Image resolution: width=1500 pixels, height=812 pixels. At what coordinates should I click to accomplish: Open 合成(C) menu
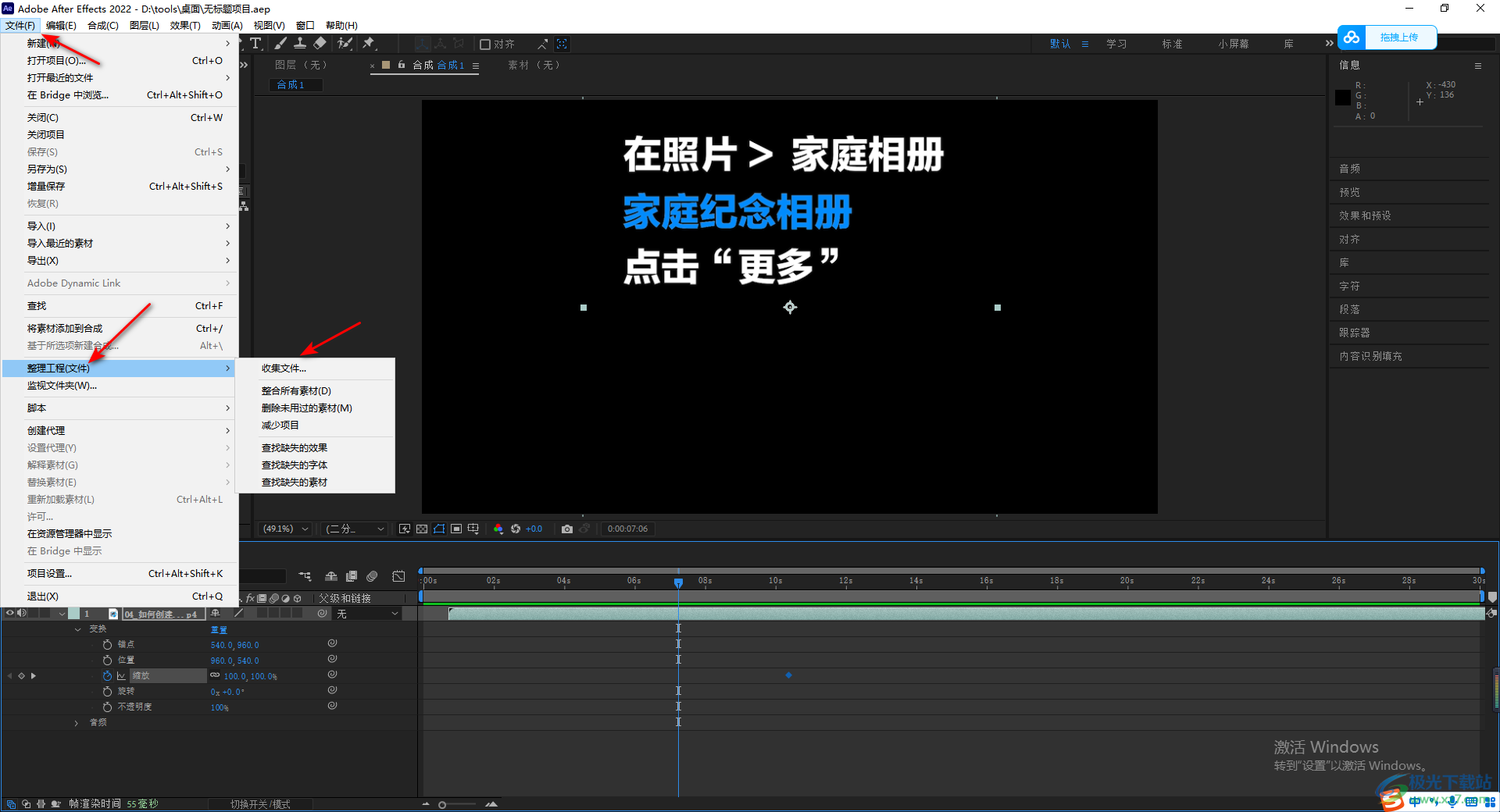point(102,26)
